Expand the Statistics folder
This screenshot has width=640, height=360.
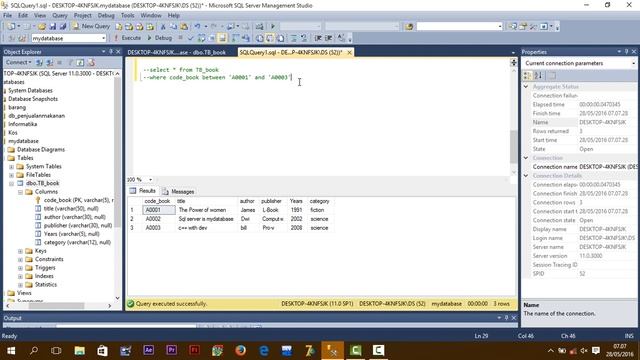pyautogui.click(x=20, y=285)
